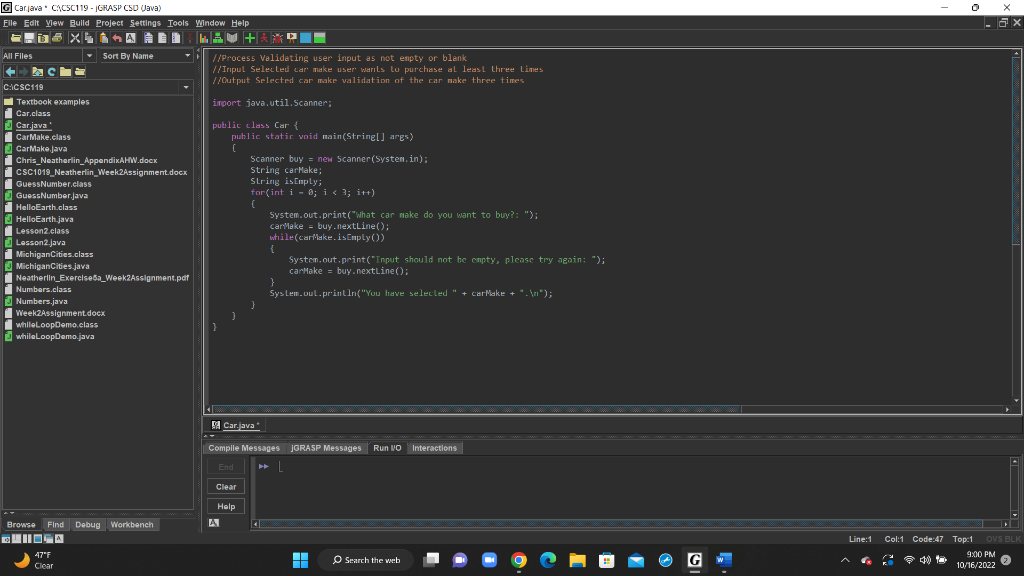Click the browser back arrow icon

pyautogui.click(x=11, y=72)
